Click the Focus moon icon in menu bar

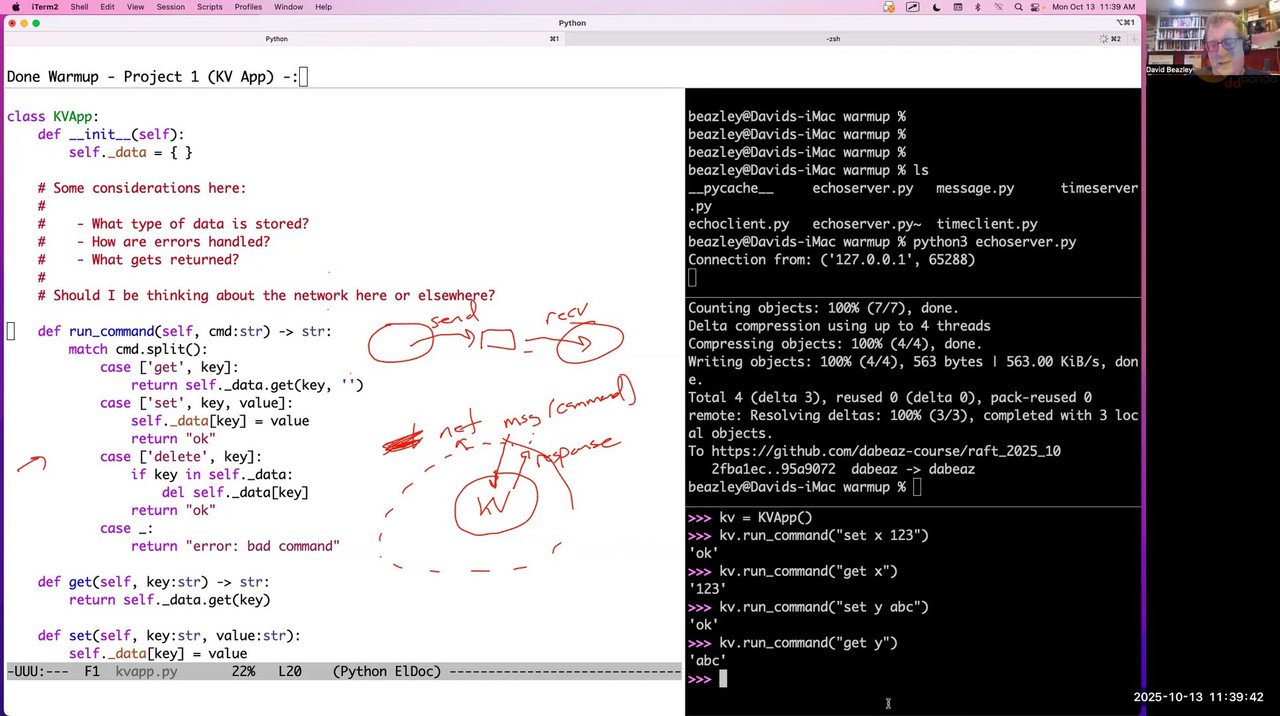point(936,7)
